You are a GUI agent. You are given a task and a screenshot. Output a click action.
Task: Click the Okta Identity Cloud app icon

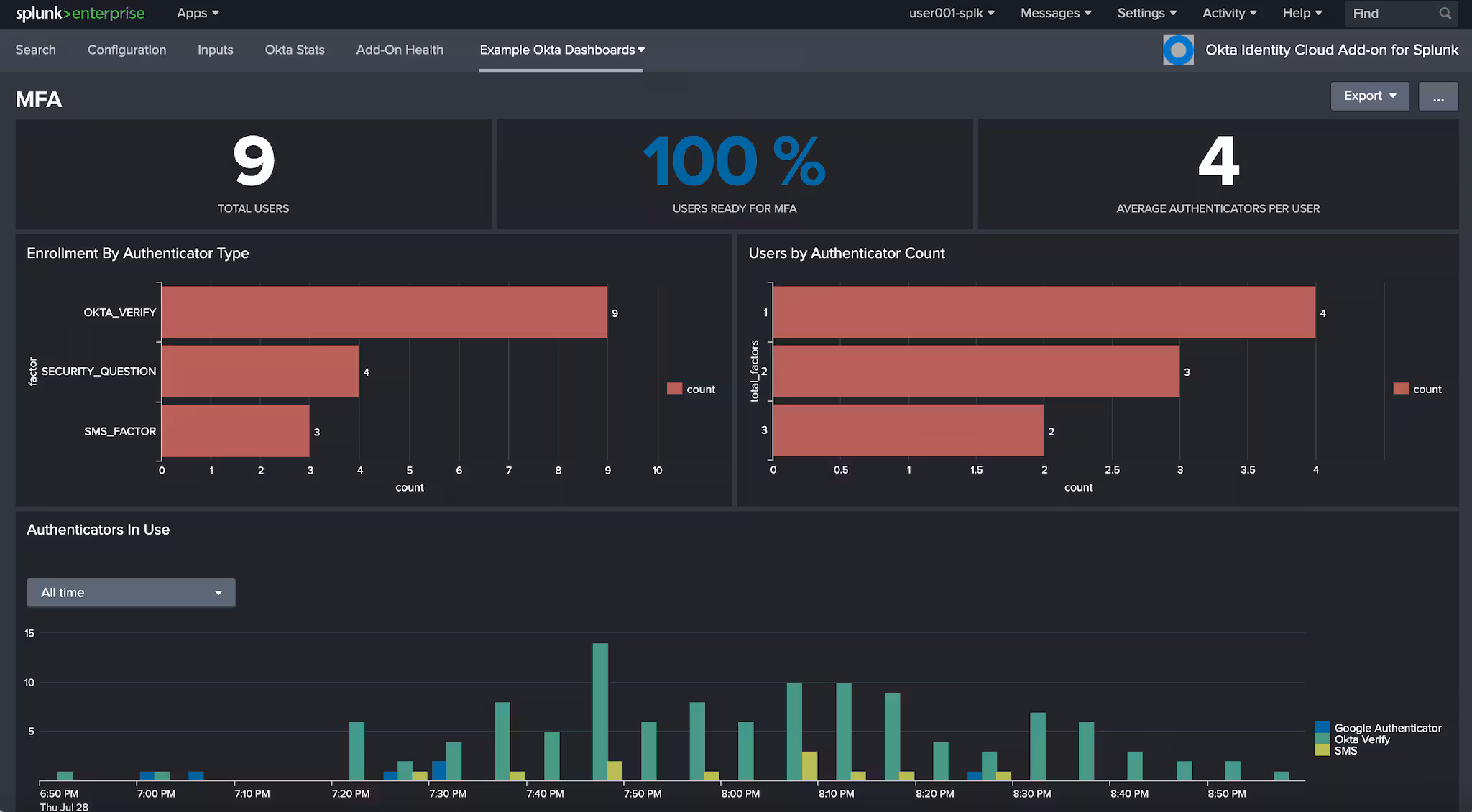tap(1178, 50)
